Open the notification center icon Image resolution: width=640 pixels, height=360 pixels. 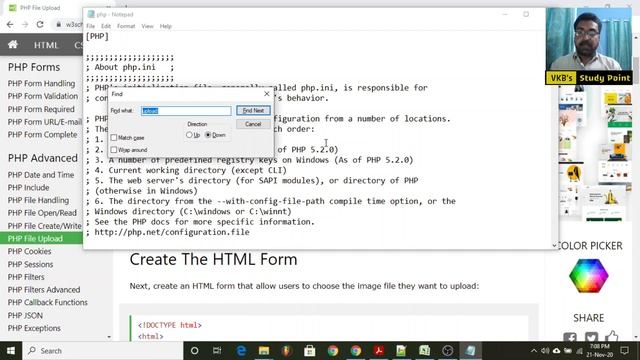624,351
